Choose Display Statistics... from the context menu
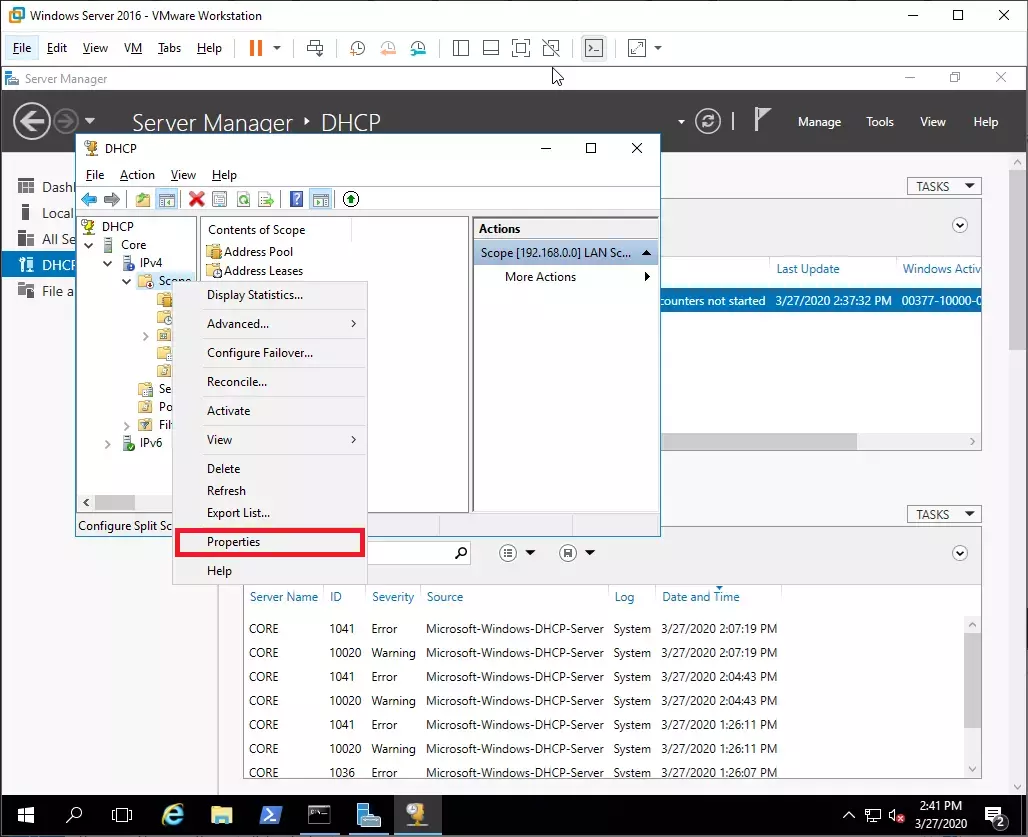This screenshot has width=1028, height=837. click(x=269, y=295)
